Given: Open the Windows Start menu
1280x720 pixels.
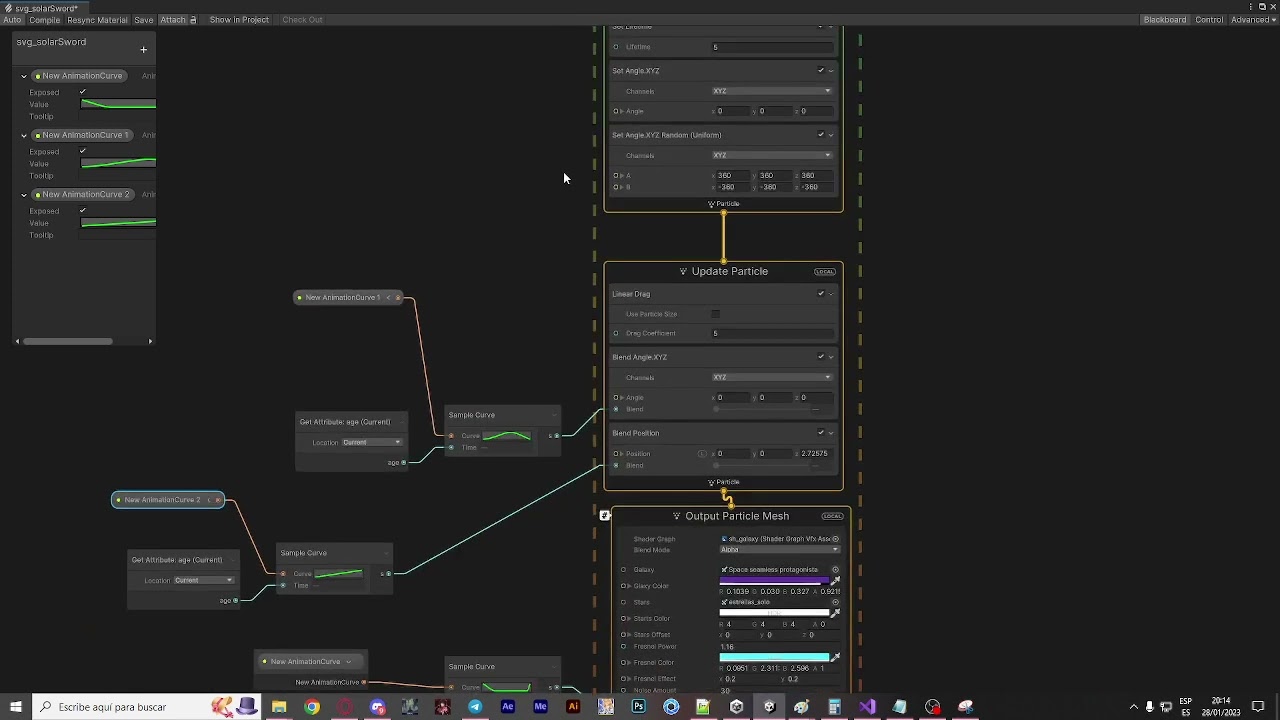Looking at the screenshot, I should (16, 707).
